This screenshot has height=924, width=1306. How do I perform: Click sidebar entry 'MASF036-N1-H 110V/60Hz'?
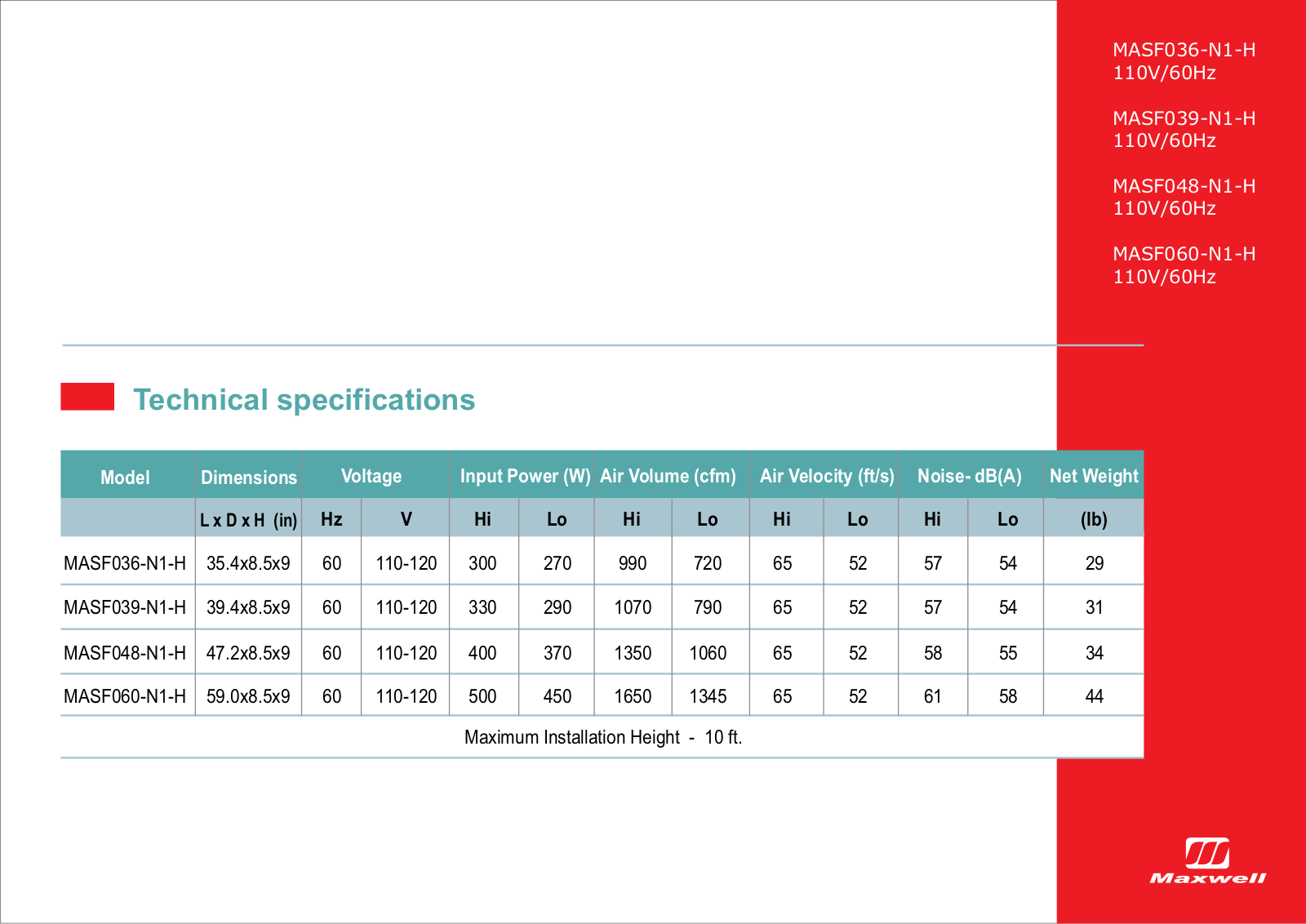(x=1184, y=61)
